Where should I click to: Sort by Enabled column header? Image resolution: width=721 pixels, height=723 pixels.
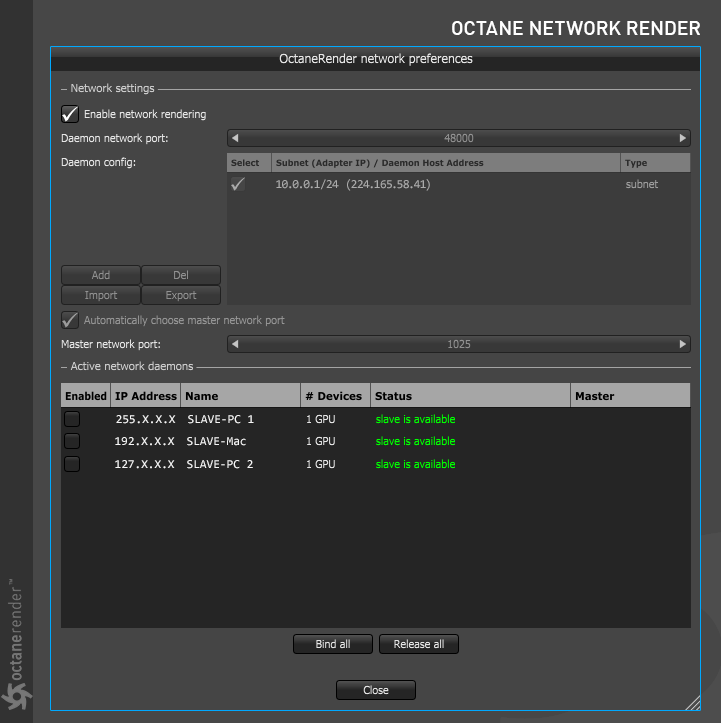tap(86, 396)
